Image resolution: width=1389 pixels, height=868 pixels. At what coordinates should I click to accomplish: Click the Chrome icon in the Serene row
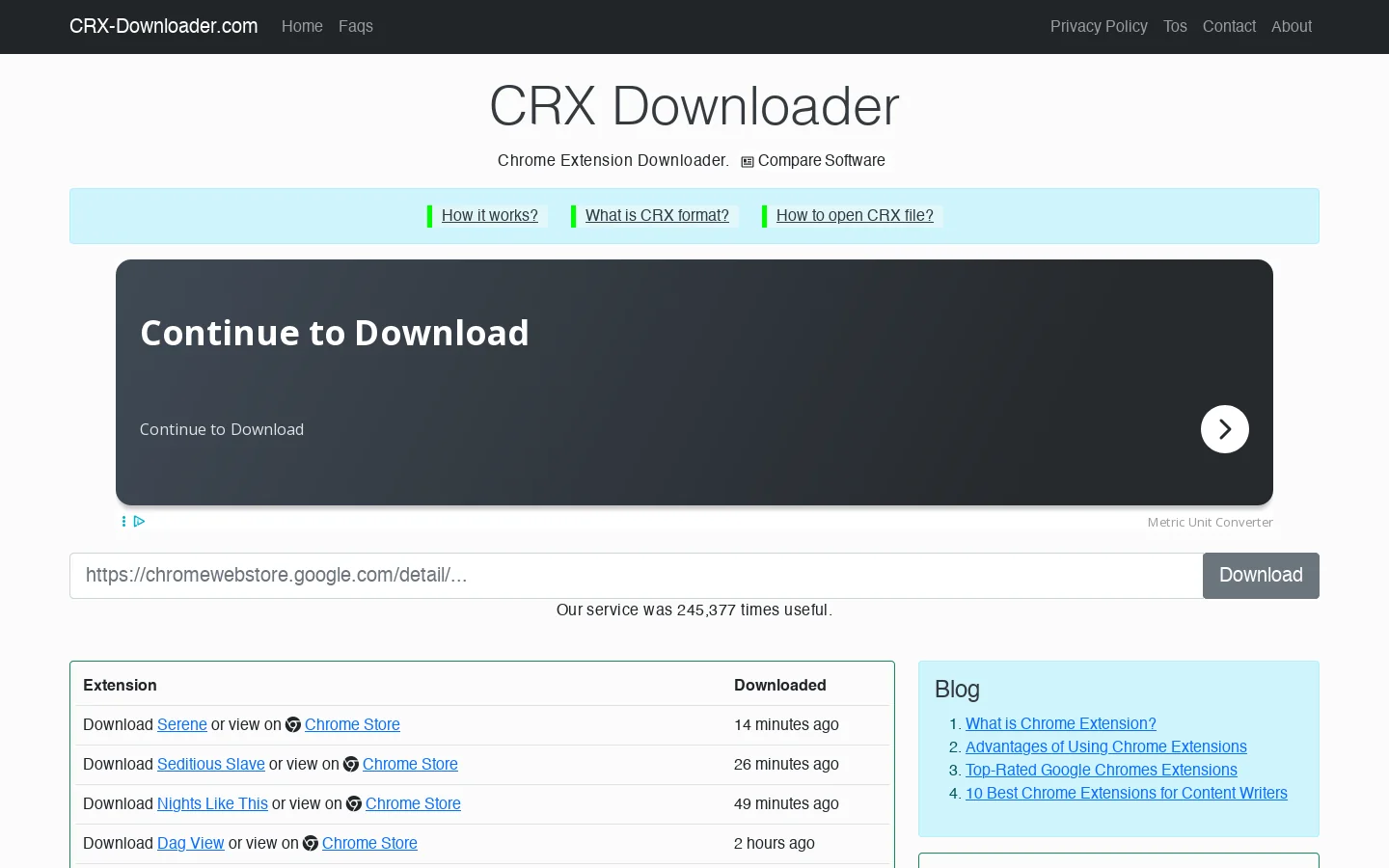pos(293,724)
